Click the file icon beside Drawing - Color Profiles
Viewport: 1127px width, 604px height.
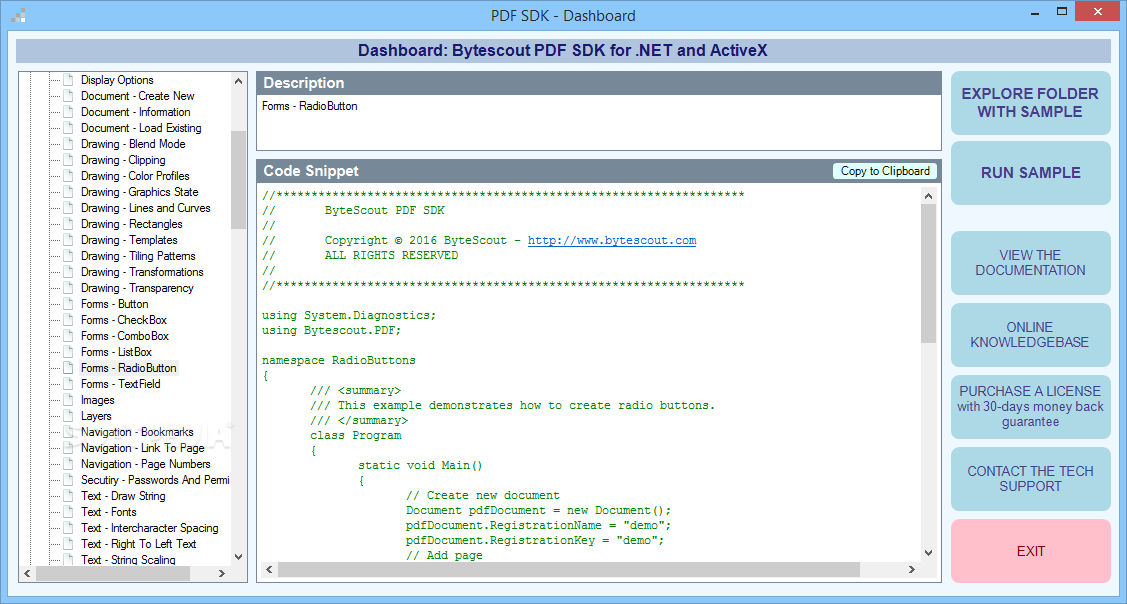tap(68, 176)
